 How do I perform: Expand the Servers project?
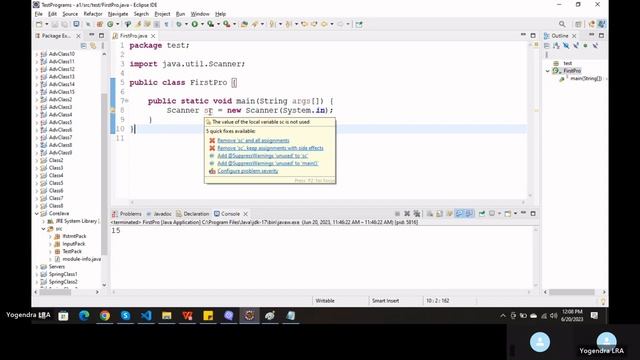pos(37,267)
